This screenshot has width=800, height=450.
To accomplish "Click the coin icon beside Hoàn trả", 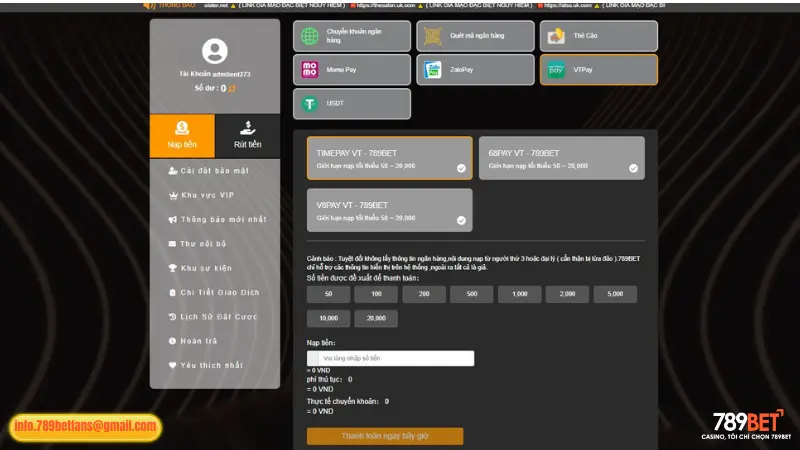I will pos(172,341).
